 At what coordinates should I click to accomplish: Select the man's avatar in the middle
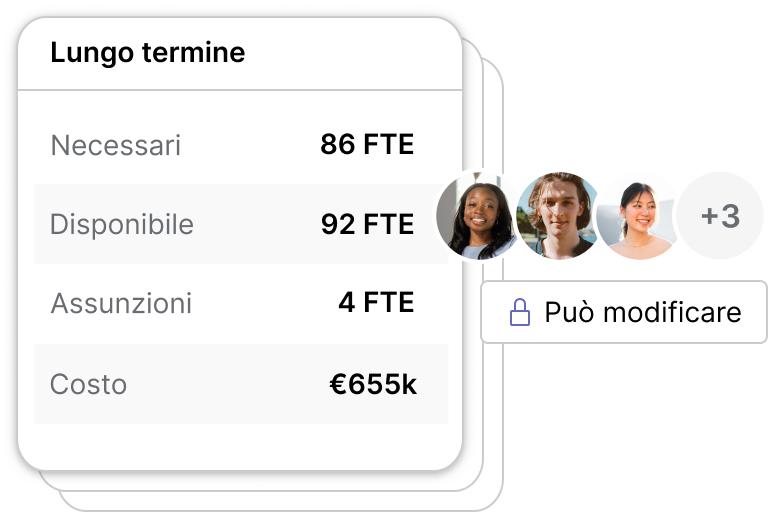558,216
